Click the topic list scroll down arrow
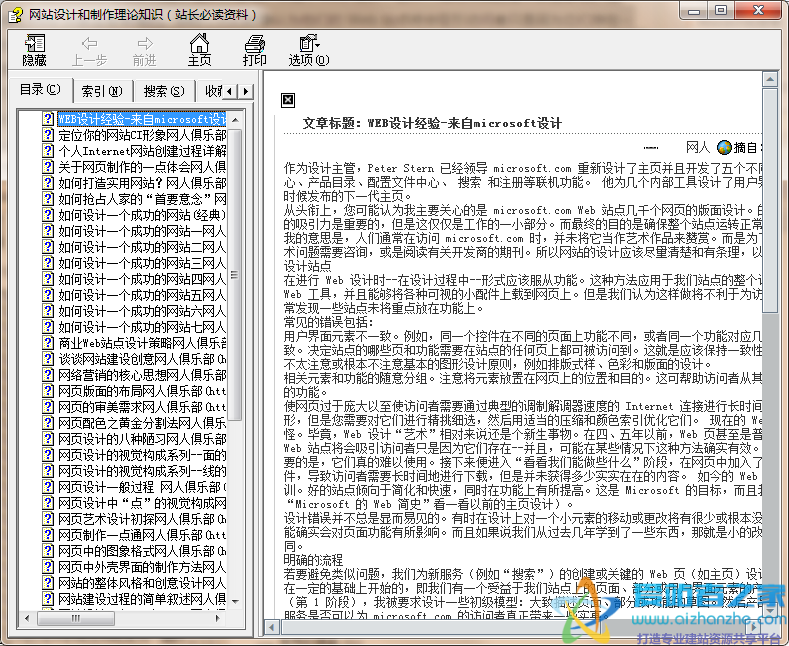Image resolution: width=789 pixels, height=646 pixels. 235,601
